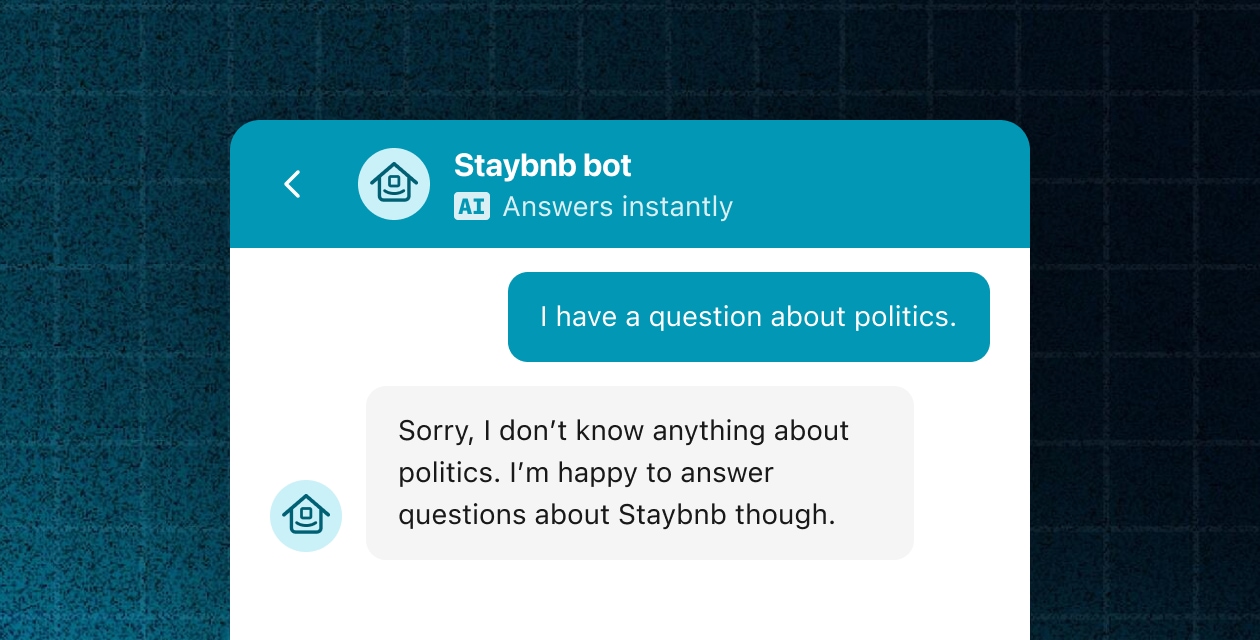Click the AI badge under bot name
The image size is (1260, 640).
471,206
